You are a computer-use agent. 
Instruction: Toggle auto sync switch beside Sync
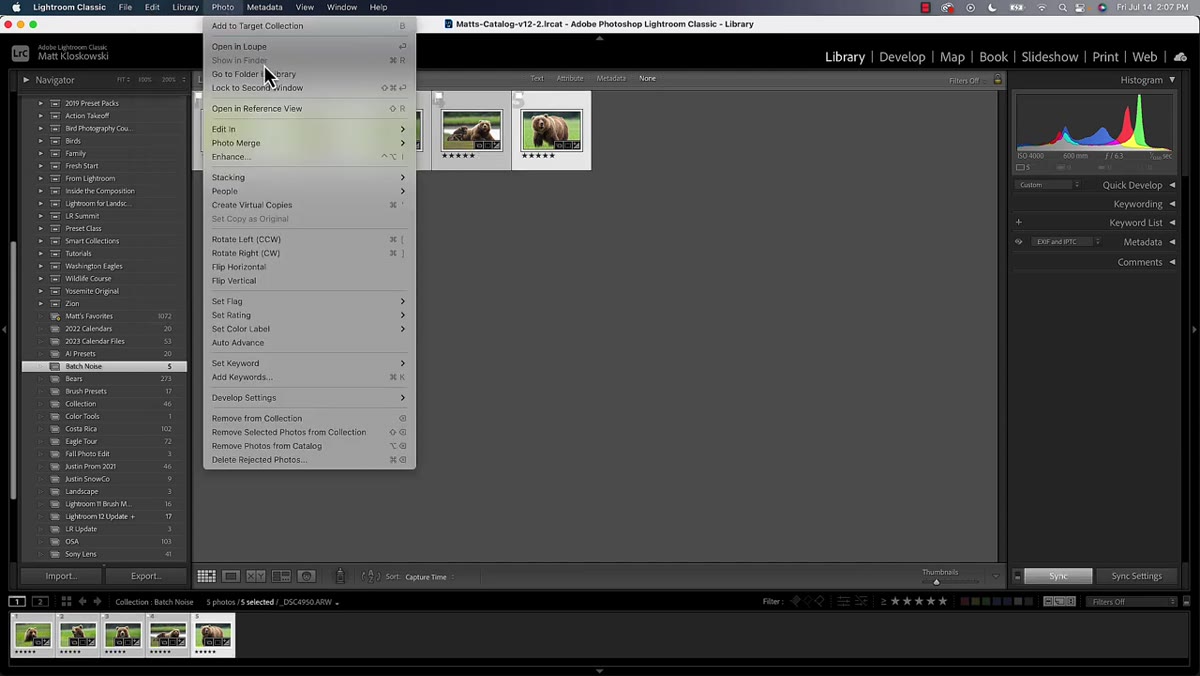pos(1017,576)
